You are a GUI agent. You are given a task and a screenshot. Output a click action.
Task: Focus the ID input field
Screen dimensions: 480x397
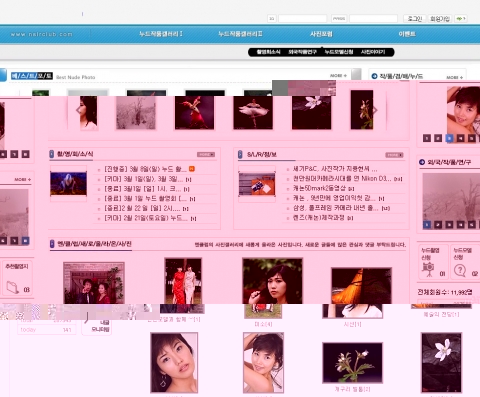302,19
